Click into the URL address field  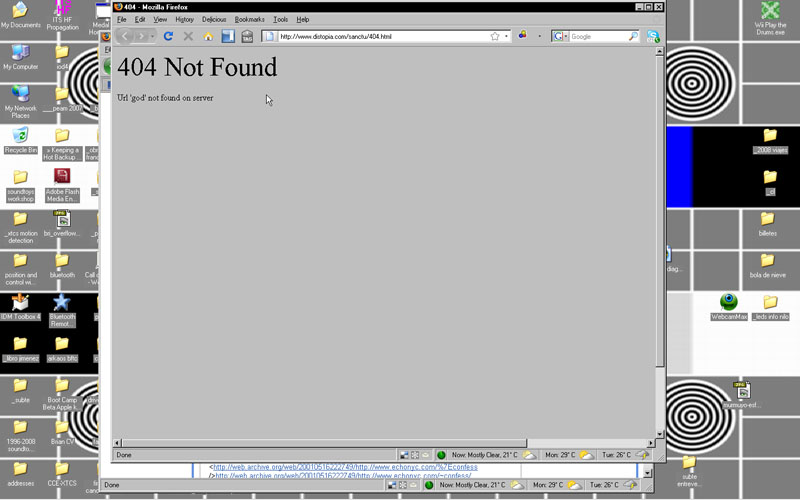point(380,37)
